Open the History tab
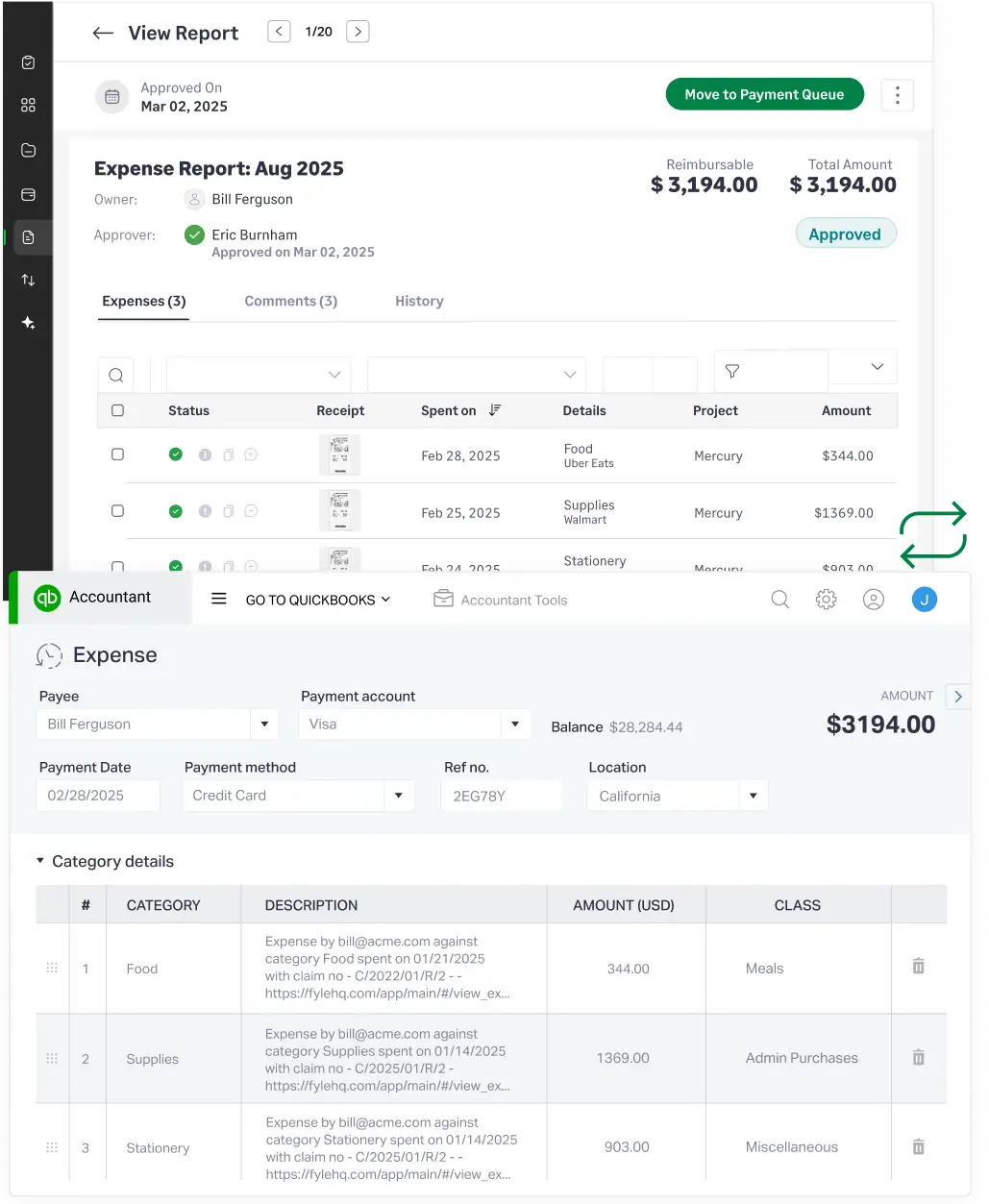The height and width of the screenshot is (1204, 989). (419, 301)
